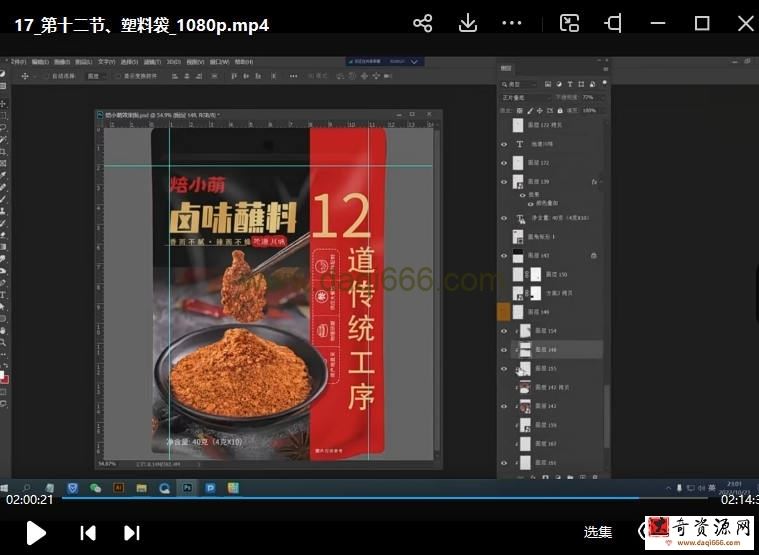This screenshot has width=759, height=555.
Task: Open the 文字(Y) menu
Action: tap(106, 62)
